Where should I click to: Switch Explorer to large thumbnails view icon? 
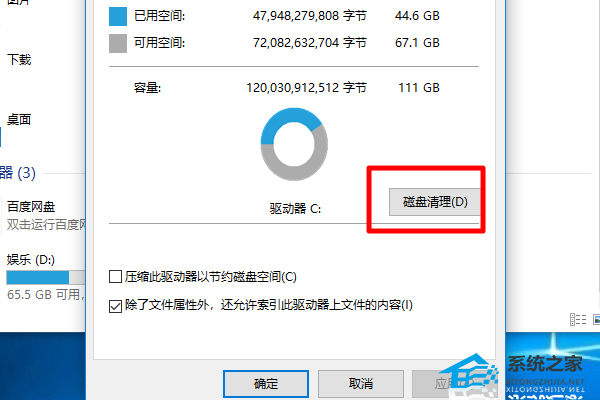point(596,319)
